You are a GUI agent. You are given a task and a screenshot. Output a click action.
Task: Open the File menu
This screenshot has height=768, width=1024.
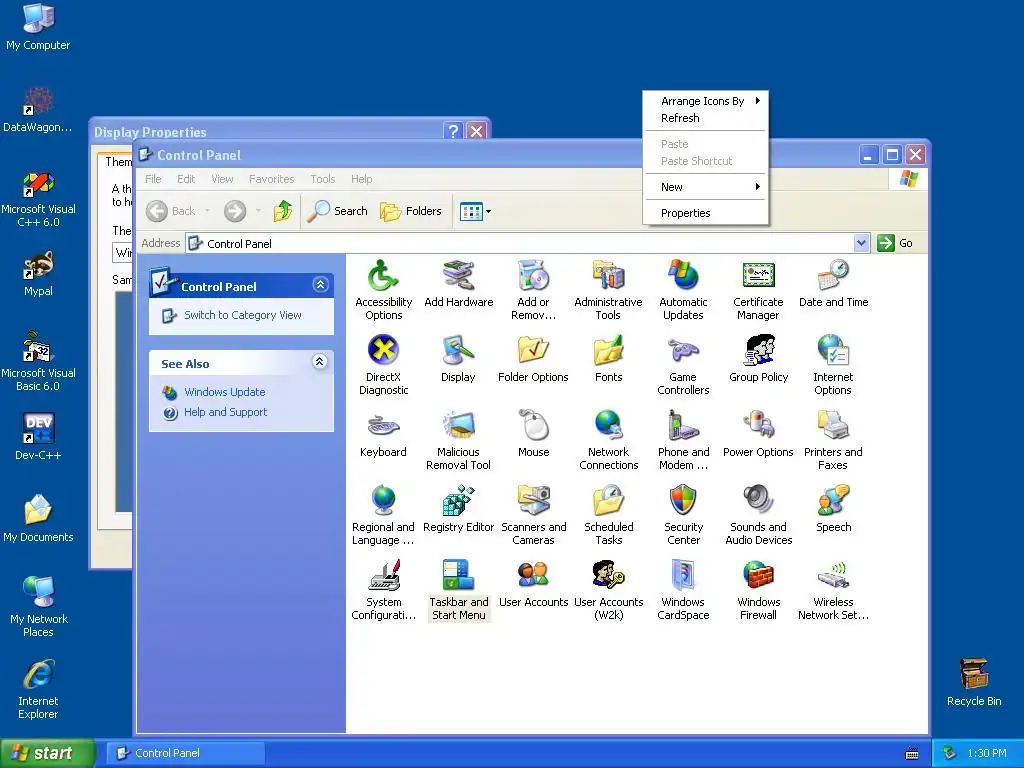[x=153, y=179]
